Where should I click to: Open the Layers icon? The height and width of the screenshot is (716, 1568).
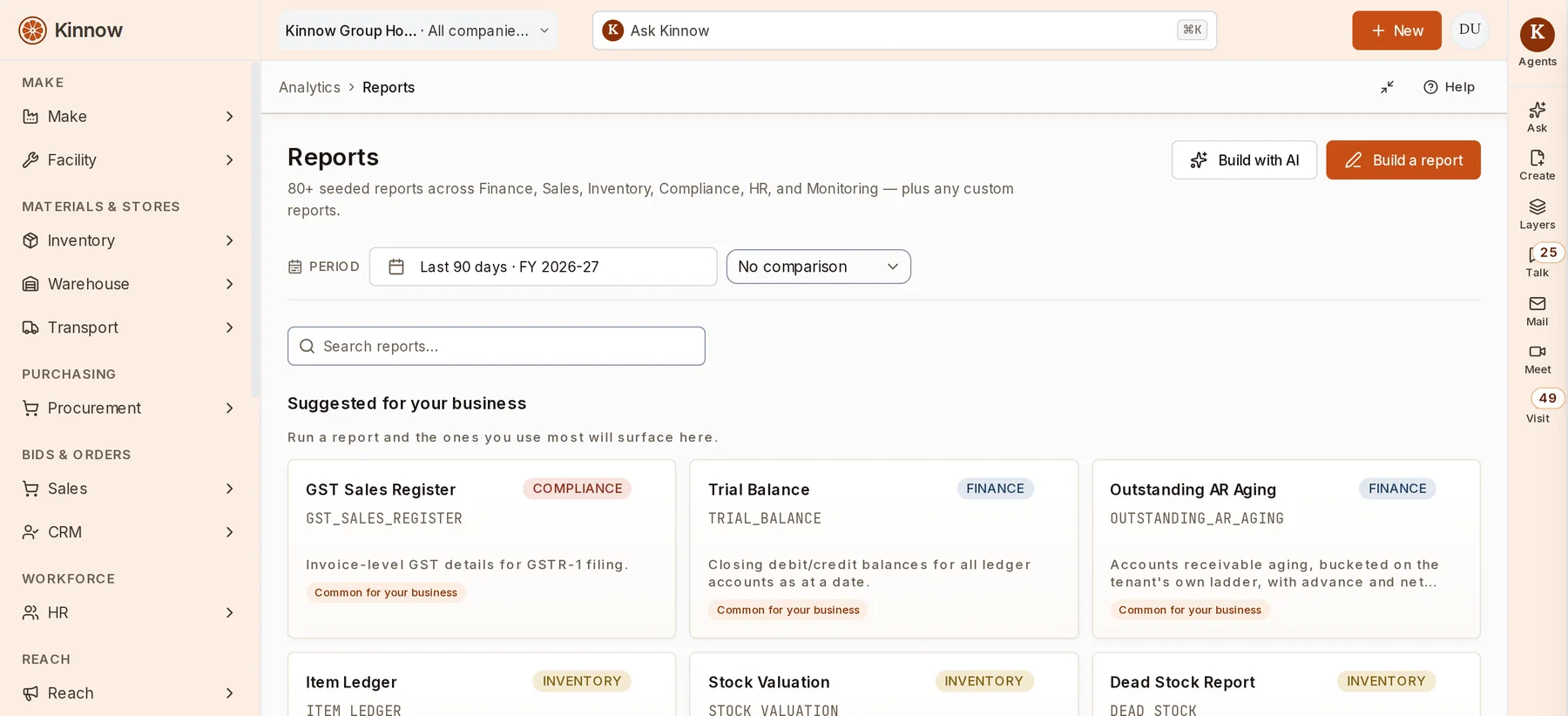coord(1538,206)
